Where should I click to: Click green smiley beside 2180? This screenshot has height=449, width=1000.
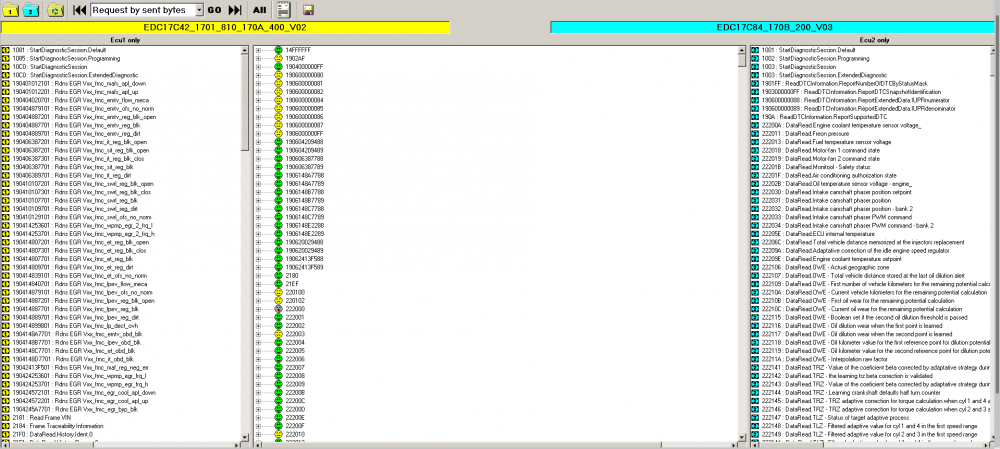(278, 276)
